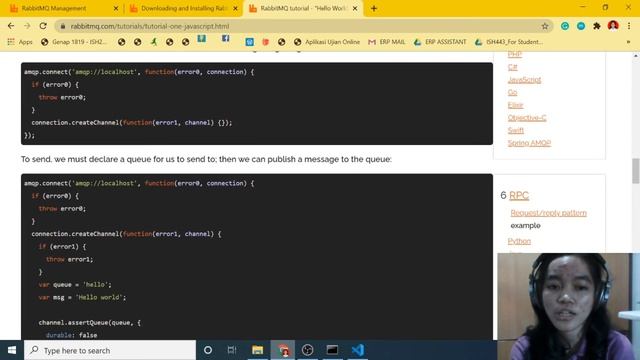The image size is (640, 360).
Task: Show hidden bookmarks with the overflow chevron
Action: click(x=628, y=42)
